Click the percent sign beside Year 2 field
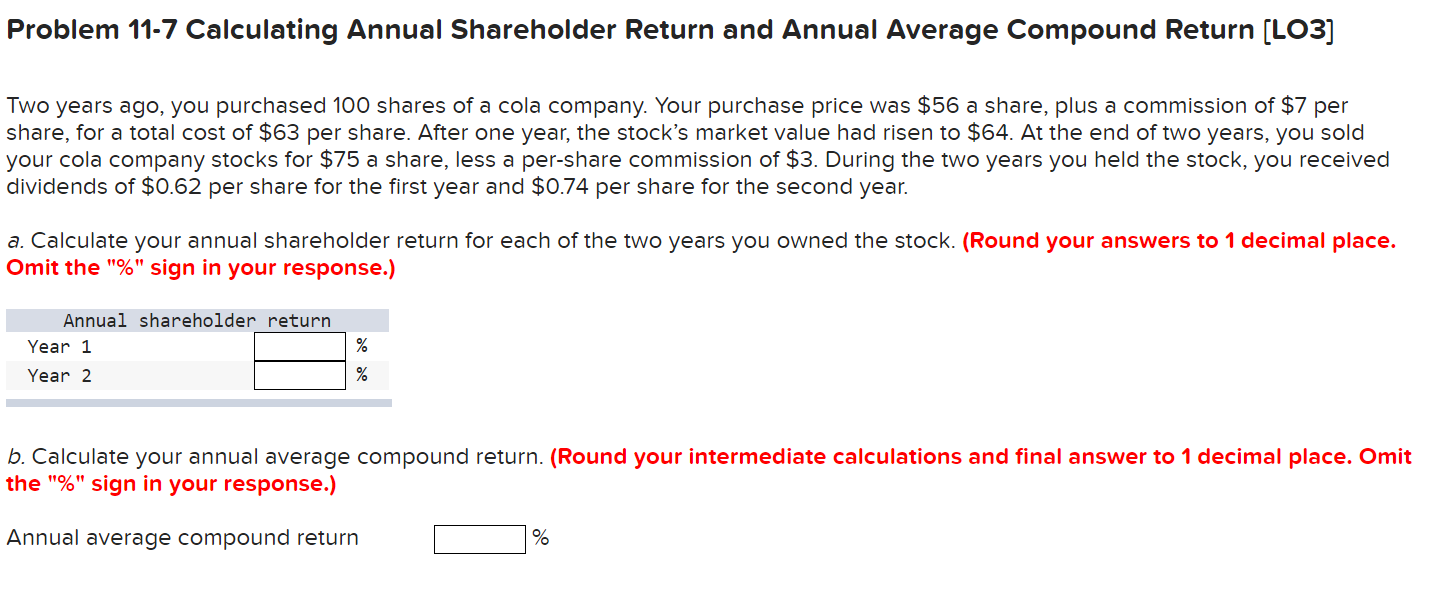1453x592 pixels. [362, 376]
